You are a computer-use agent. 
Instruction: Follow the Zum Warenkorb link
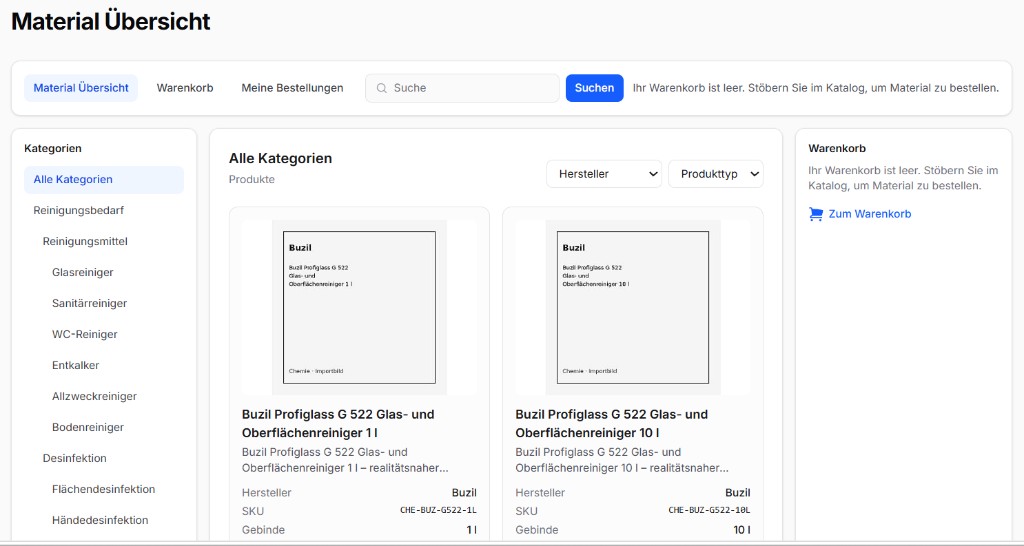(869, 214)
